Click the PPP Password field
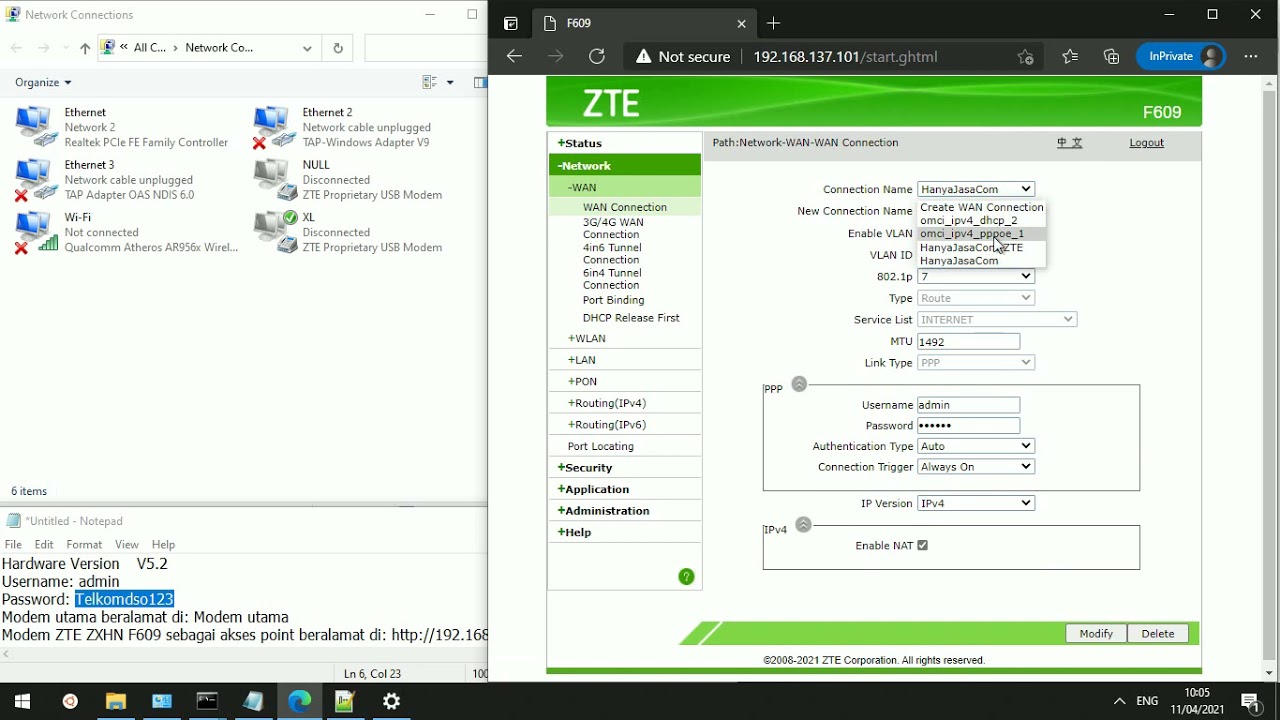Viewport: 1280px width, 720px height. [969, 425]
